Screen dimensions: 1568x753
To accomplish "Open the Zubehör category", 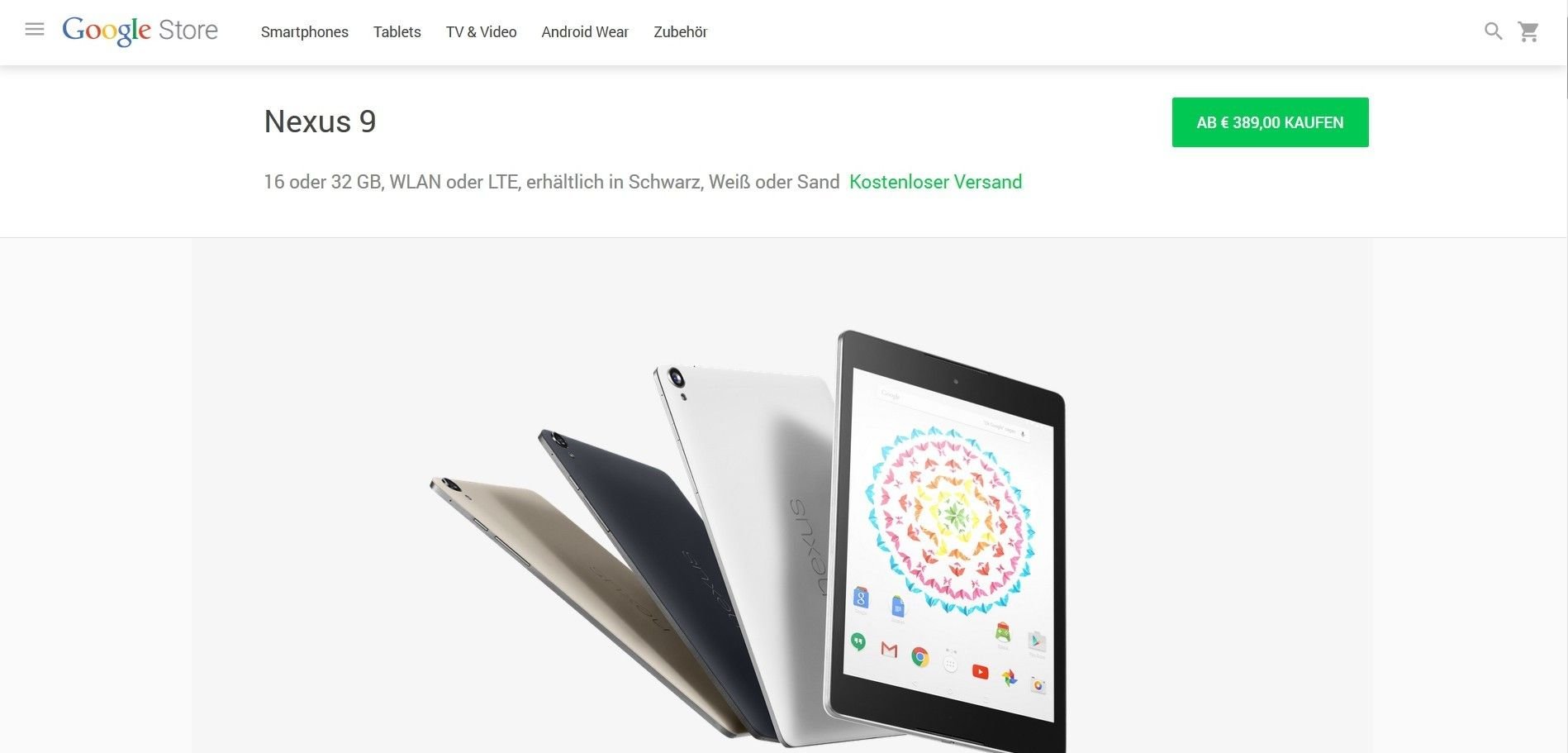I will (681, 32).
